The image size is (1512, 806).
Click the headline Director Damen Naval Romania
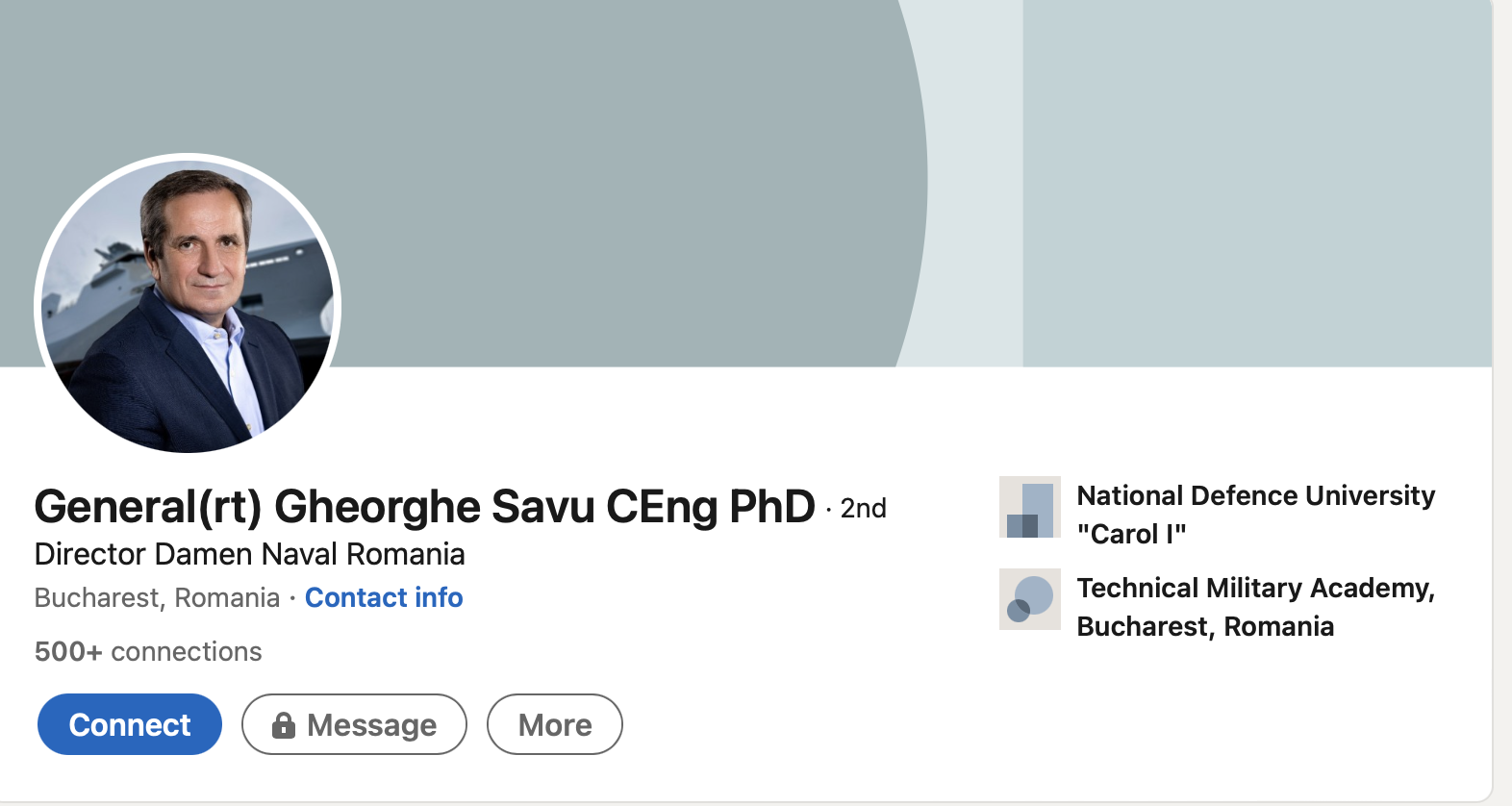click(249, 555)
